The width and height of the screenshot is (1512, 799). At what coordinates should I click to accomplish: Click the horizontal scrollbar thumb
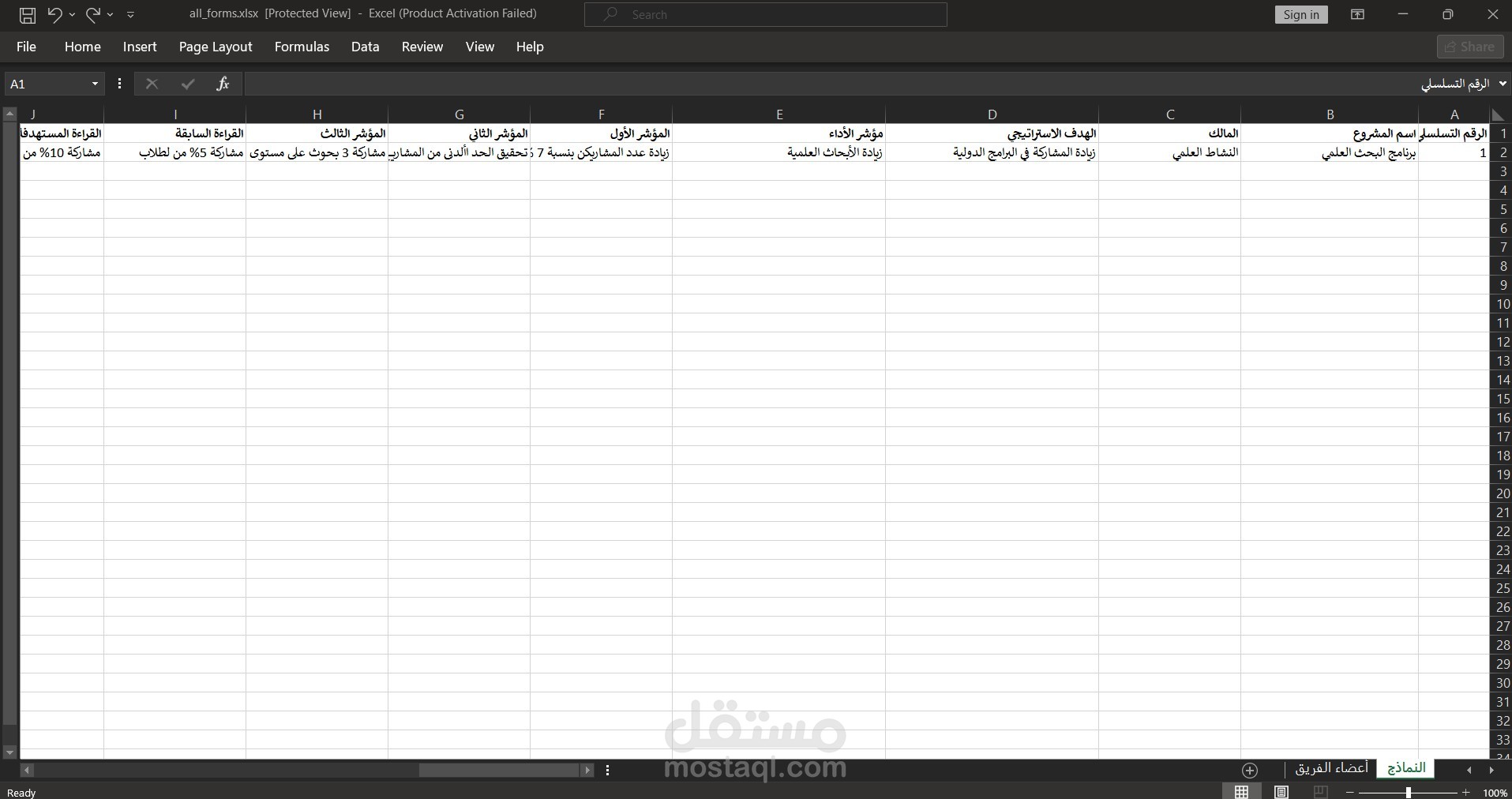(x=499, y=770)
